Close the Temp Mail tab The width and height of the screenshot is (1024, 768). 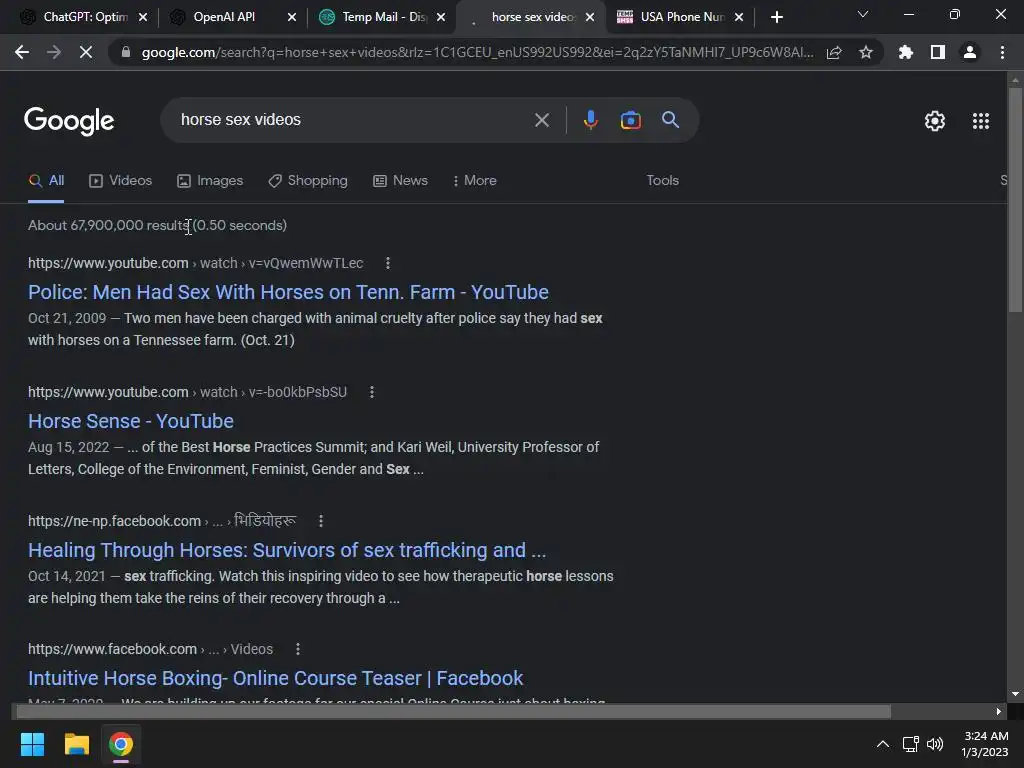(x=441, y=17)
